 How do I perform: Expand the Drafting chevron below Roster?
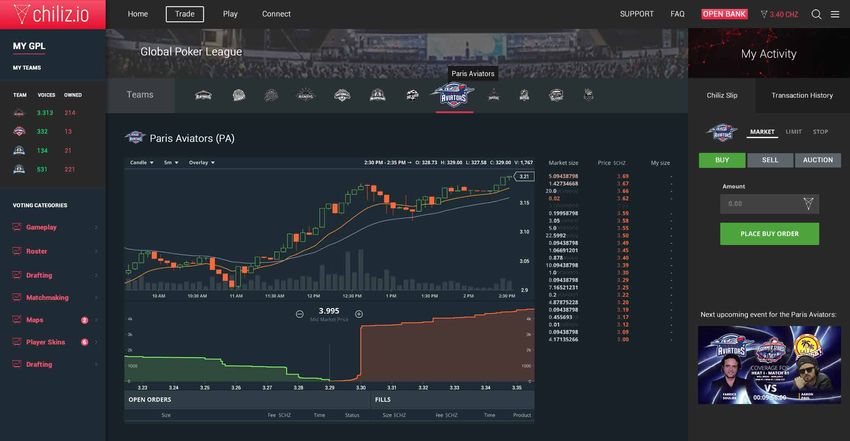point(96,275)
